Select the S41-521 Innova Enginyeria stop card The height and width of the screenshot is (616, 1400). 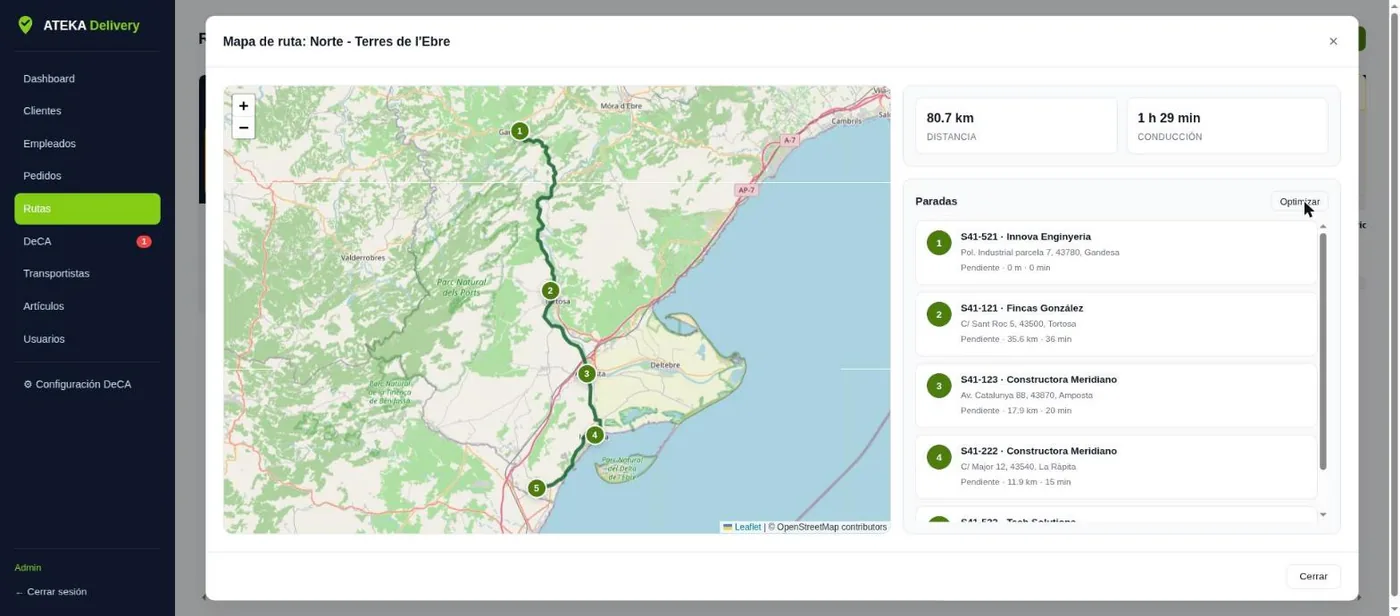coord(1116,253)
